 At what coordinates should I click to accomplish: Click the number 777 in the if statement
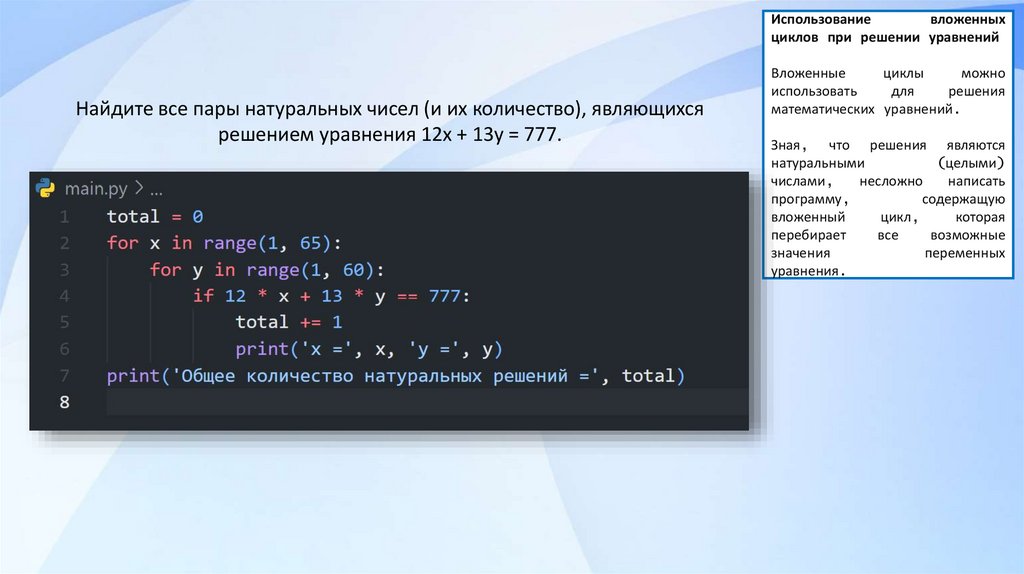[x=444, y=296]
